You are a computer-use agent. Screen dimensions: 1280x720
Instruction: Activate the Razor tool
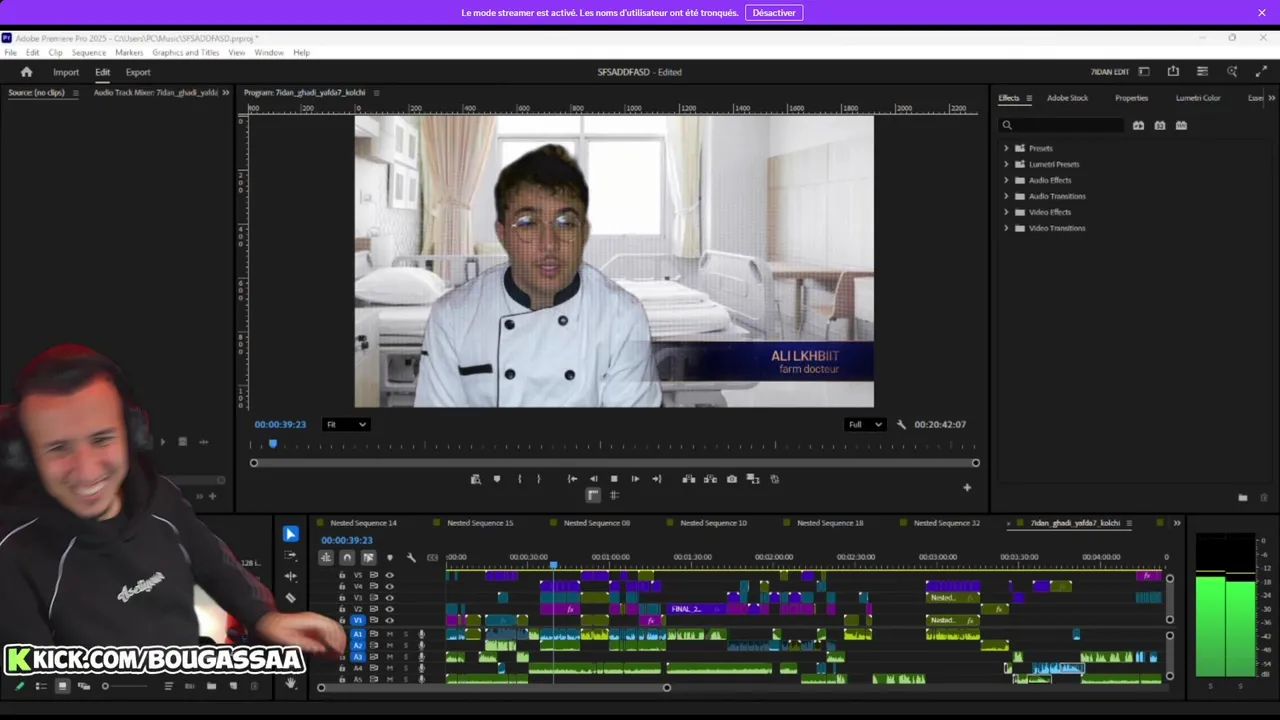pos(291,598)
